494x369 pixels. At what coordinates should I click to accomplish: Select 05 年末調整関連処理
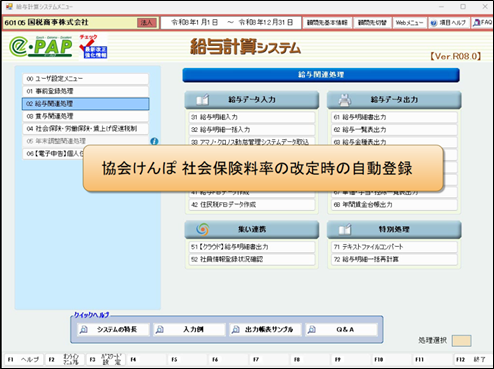pos(85,141)
